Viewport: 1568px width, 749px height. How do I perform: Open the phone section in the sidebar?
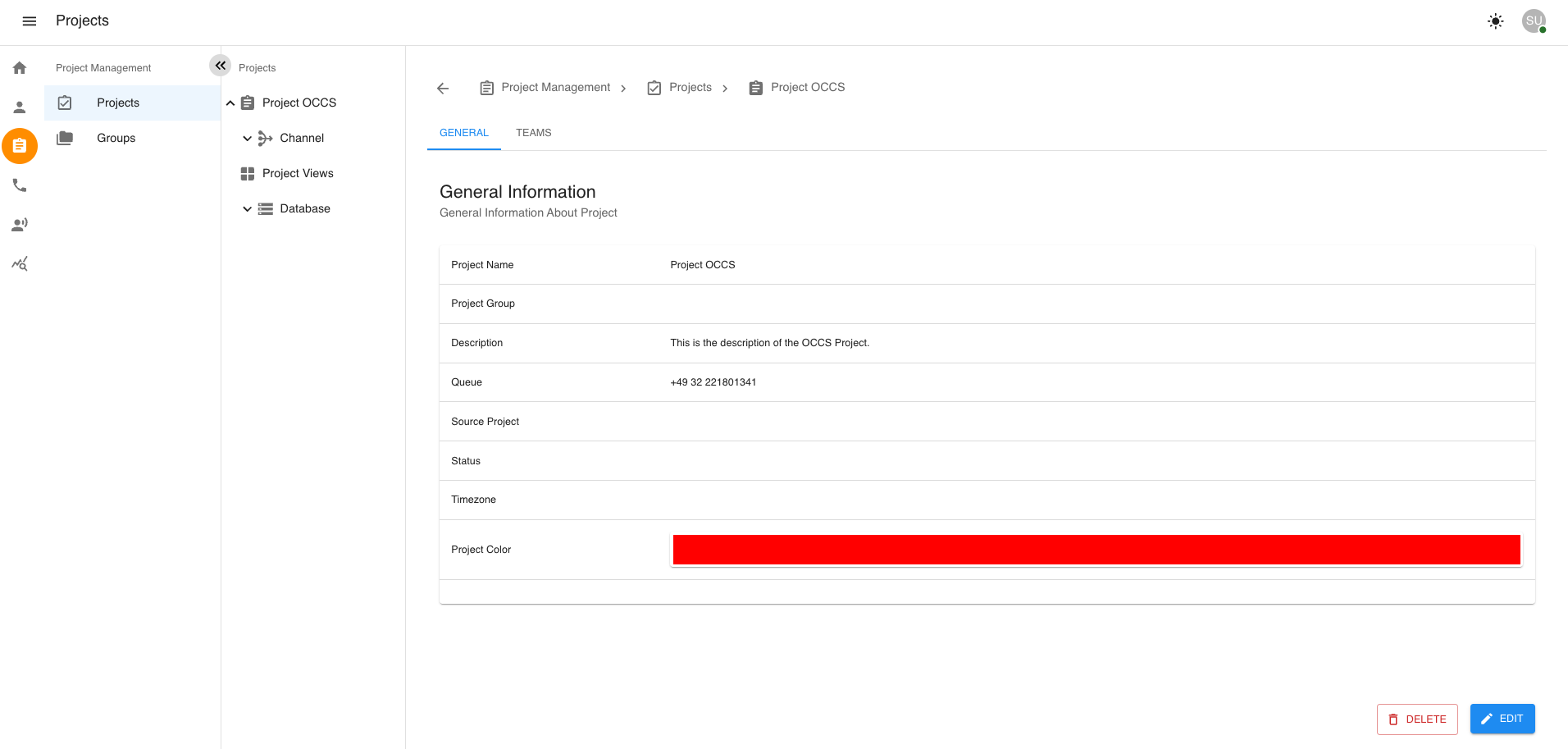tap(19, 185)
